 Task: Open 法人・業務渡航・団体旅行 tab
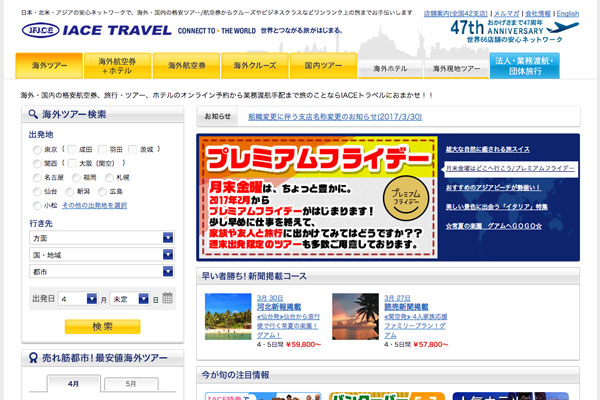point(525,66)
